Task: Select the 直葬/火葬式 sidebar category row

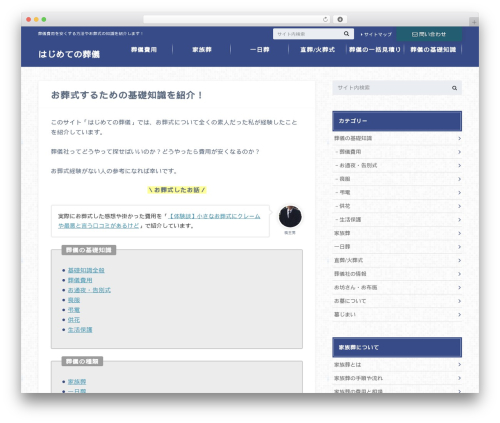Action: coord(397,260)
